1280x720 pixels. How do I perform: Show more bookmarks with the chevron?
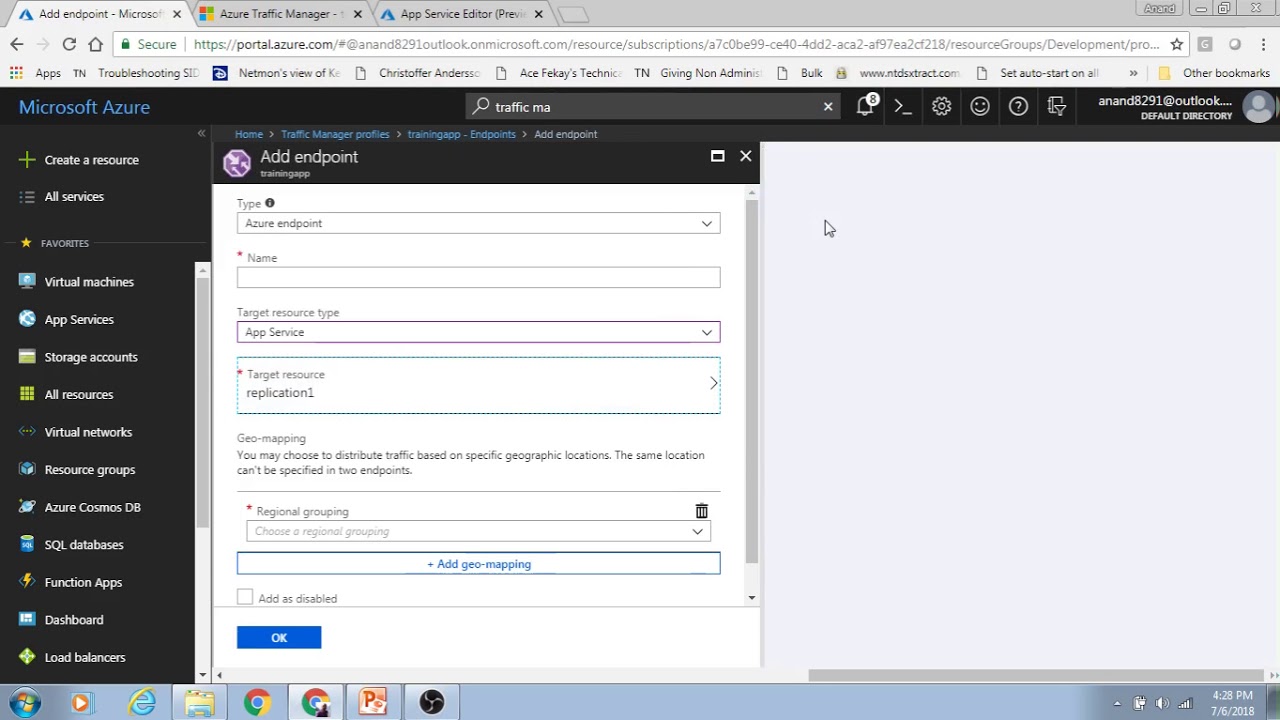(1133, 73)
